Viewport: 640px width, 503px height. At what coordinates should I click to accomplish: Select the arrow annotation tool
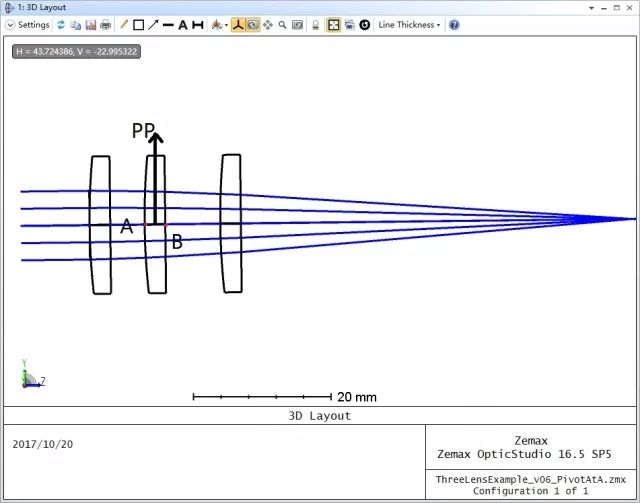tap(153, 24)
